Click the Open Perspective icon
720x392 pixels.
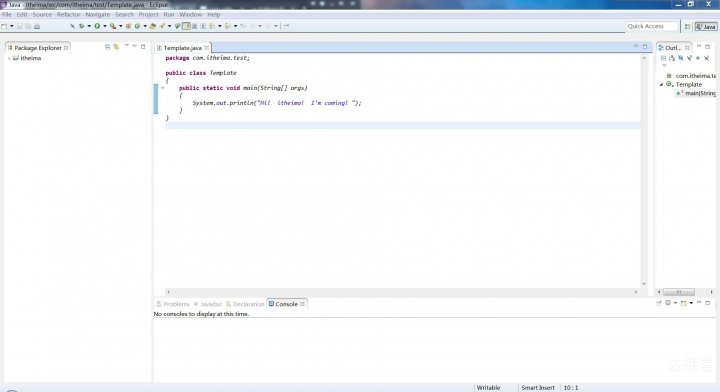pyautogui.click(x=687, y=27)
